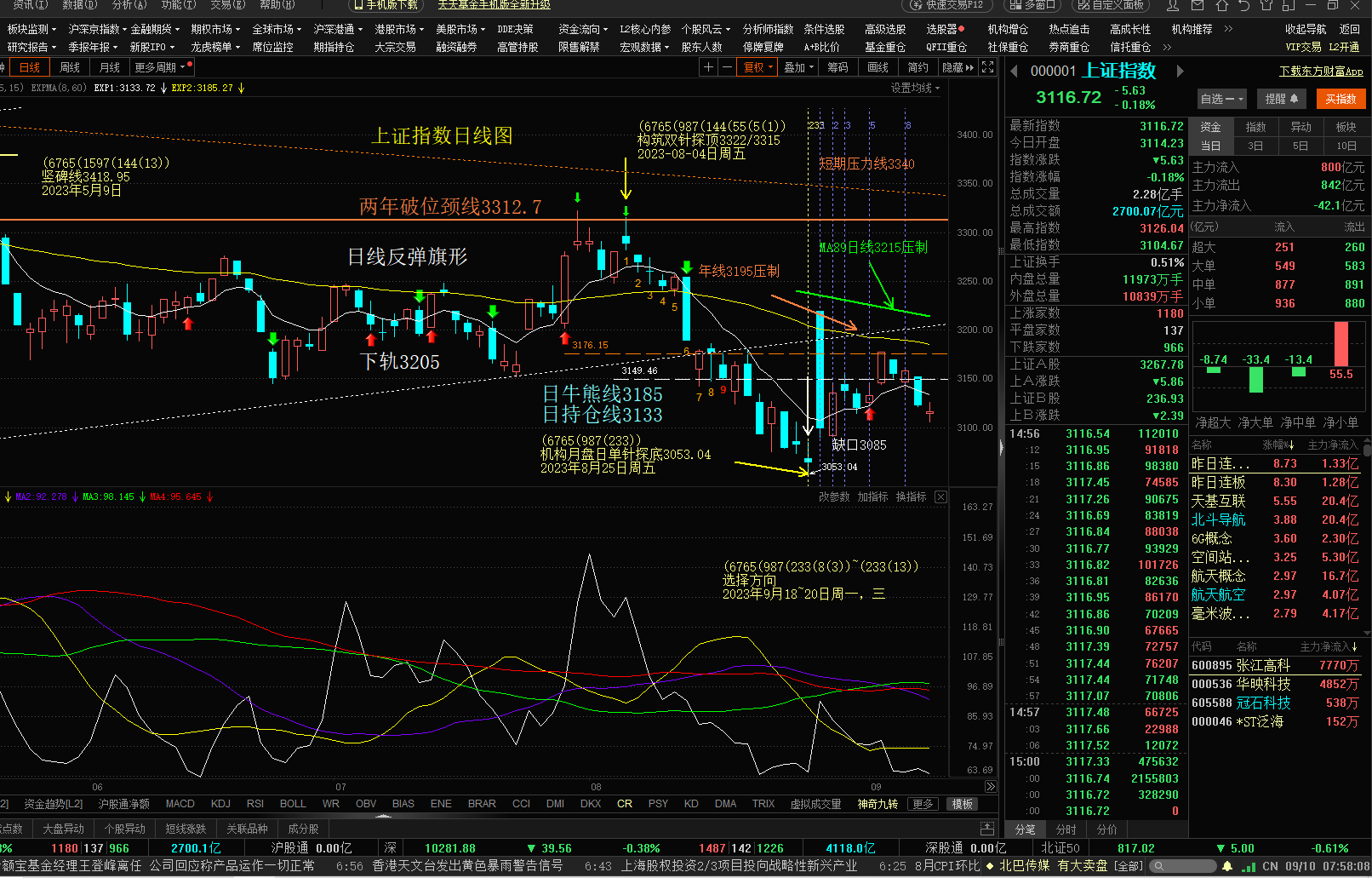Go to next stock with right arrow
The width and height of the screenshot is (1372, 878).
[x=1180, y=72]
